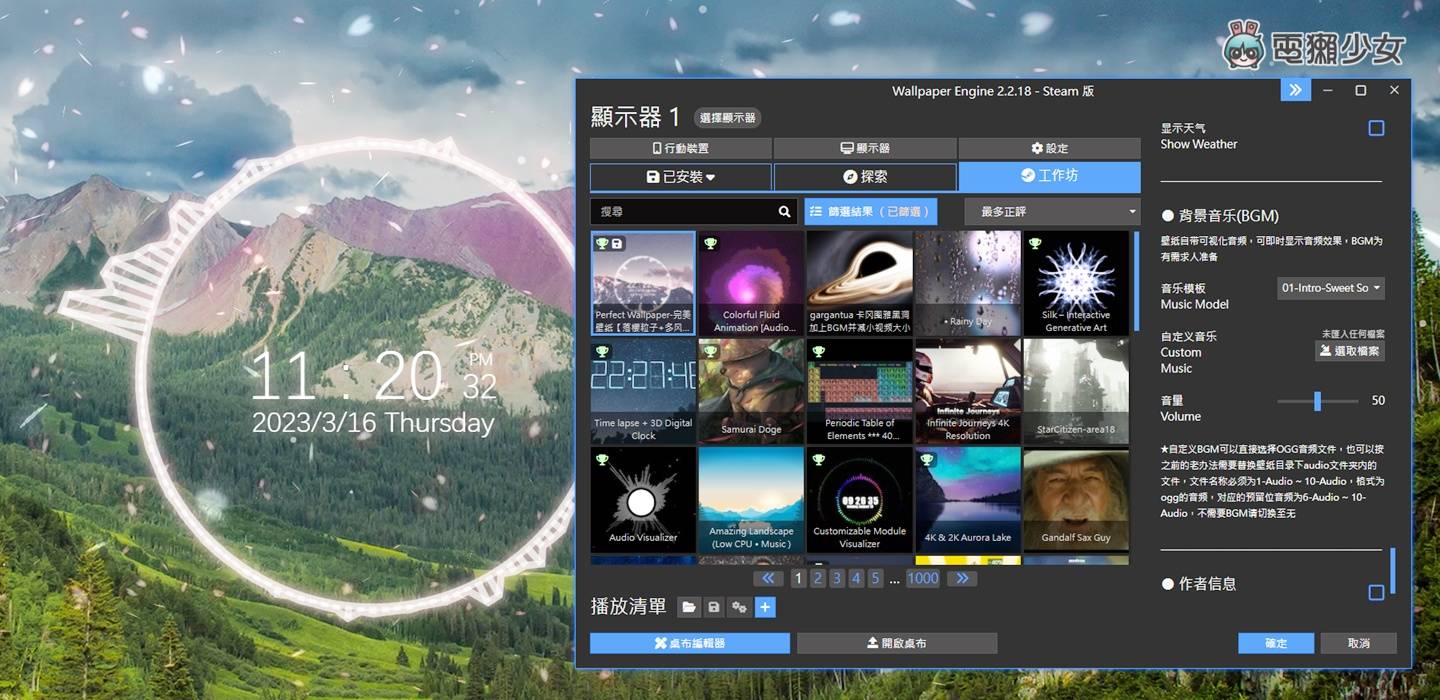Collapse the side panel with the double-chevron icon
This screenshot has height=700, width=1440.
(x=1295, y=90)
